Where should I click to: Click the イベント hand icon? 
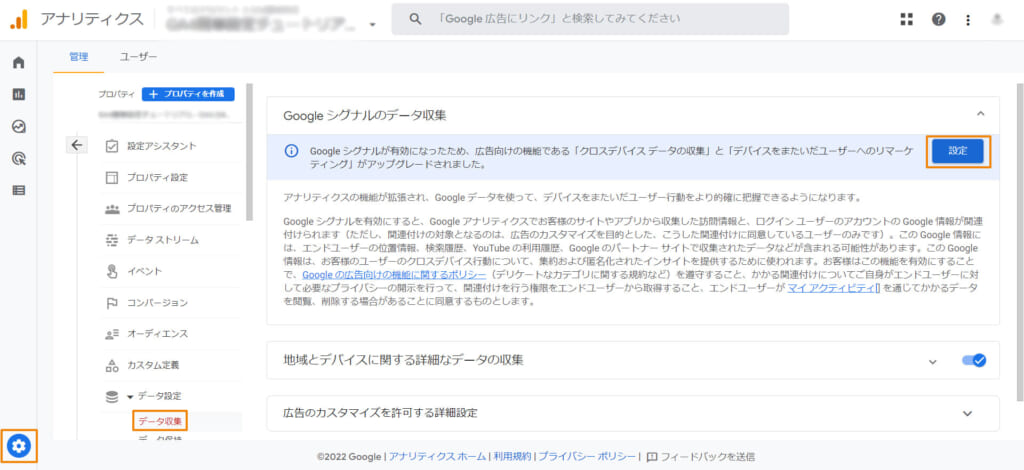click(112, 272)
